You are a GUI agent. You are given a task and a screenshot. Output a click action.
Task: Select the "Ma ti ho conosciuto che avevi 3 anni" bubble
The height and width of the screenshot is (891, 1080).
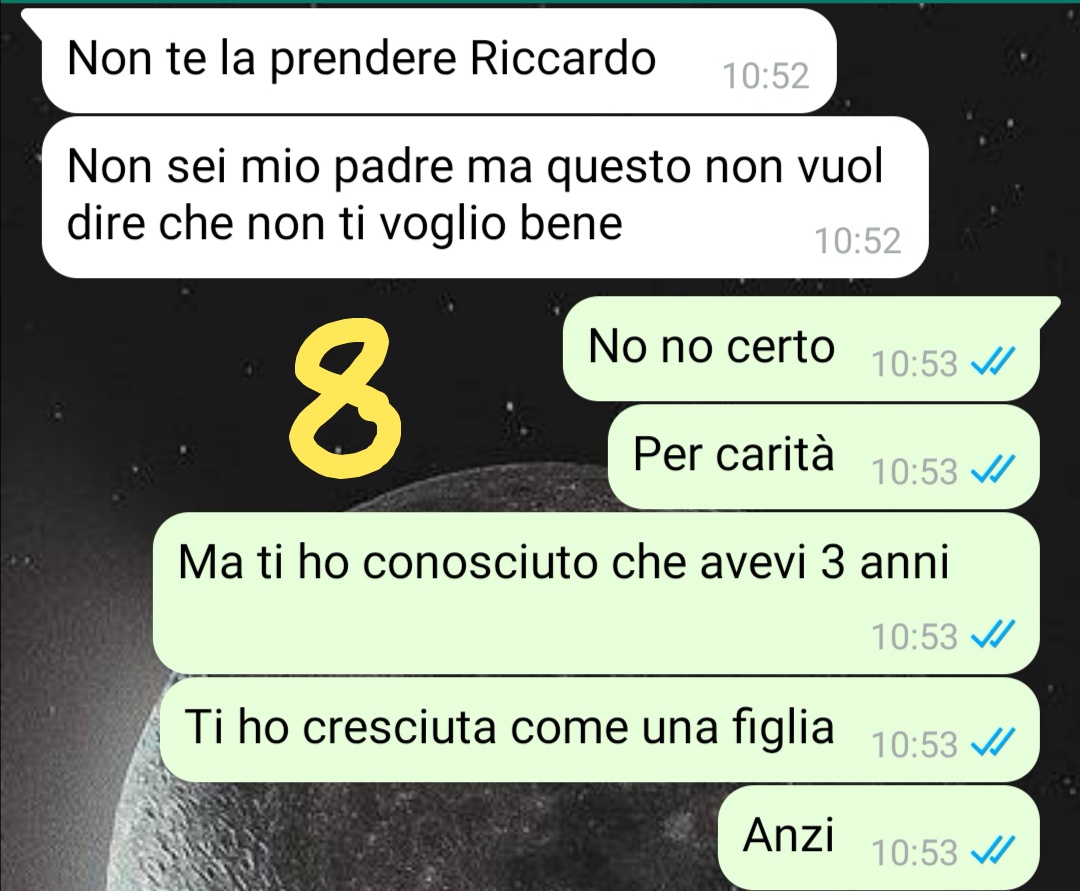[x=596, y=593]
